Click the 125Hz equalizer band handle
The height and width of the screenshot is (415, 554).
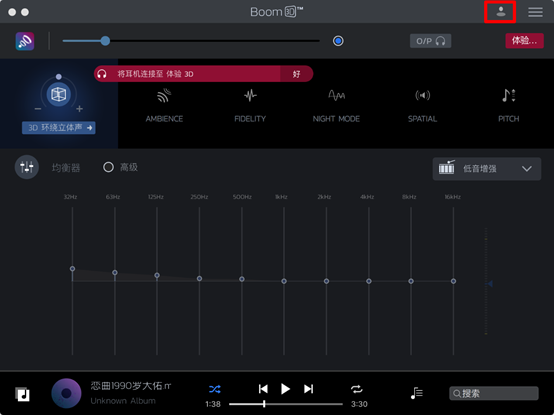pyautogui.click(x=157, y=275)
